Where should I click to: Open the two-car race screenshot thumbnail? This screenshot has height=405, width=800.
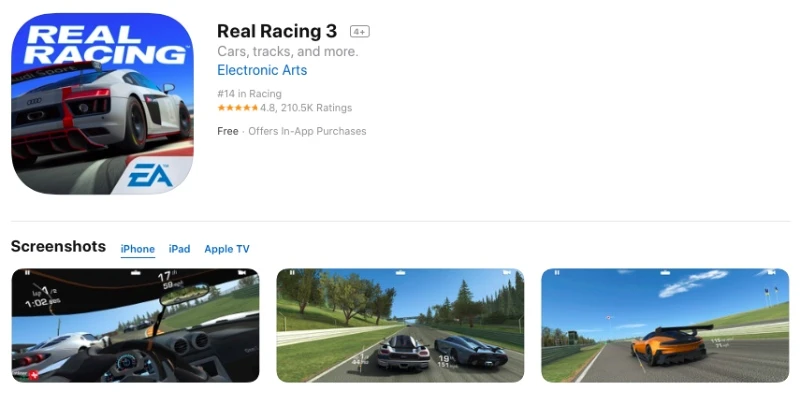(x=400, y=325)
